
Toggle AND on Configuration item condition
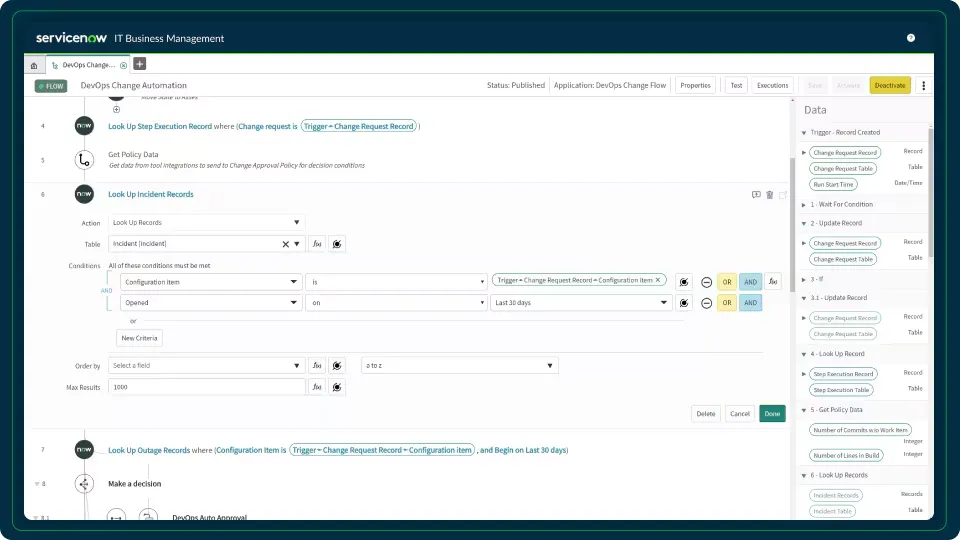pyautogui.click(x=750, y=282)
